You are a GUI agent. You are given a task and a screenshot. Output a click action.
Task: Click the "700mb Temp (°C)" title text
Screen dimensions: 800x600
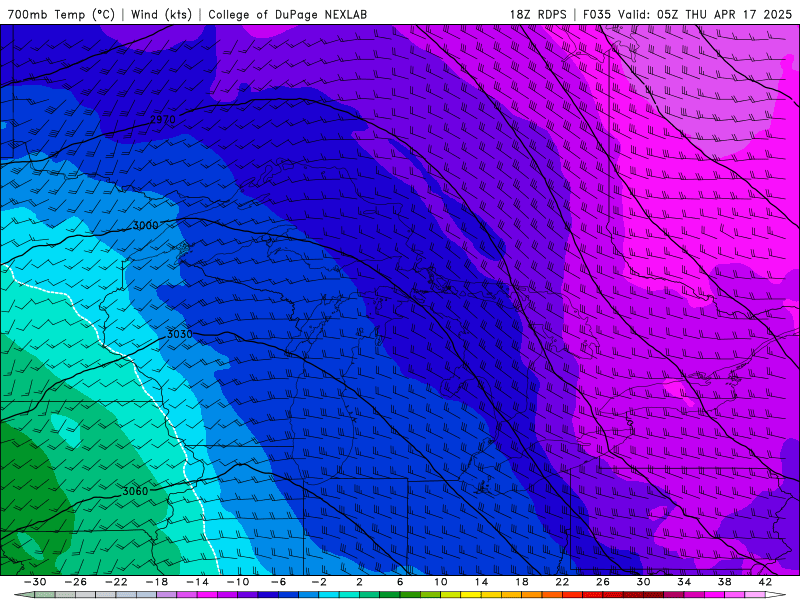pyautogui.click(x=62, y=14)
